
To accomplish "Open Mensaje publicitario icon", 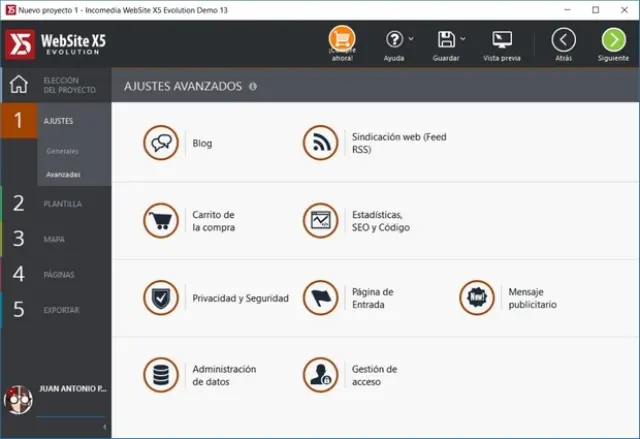I will (477, 298).
